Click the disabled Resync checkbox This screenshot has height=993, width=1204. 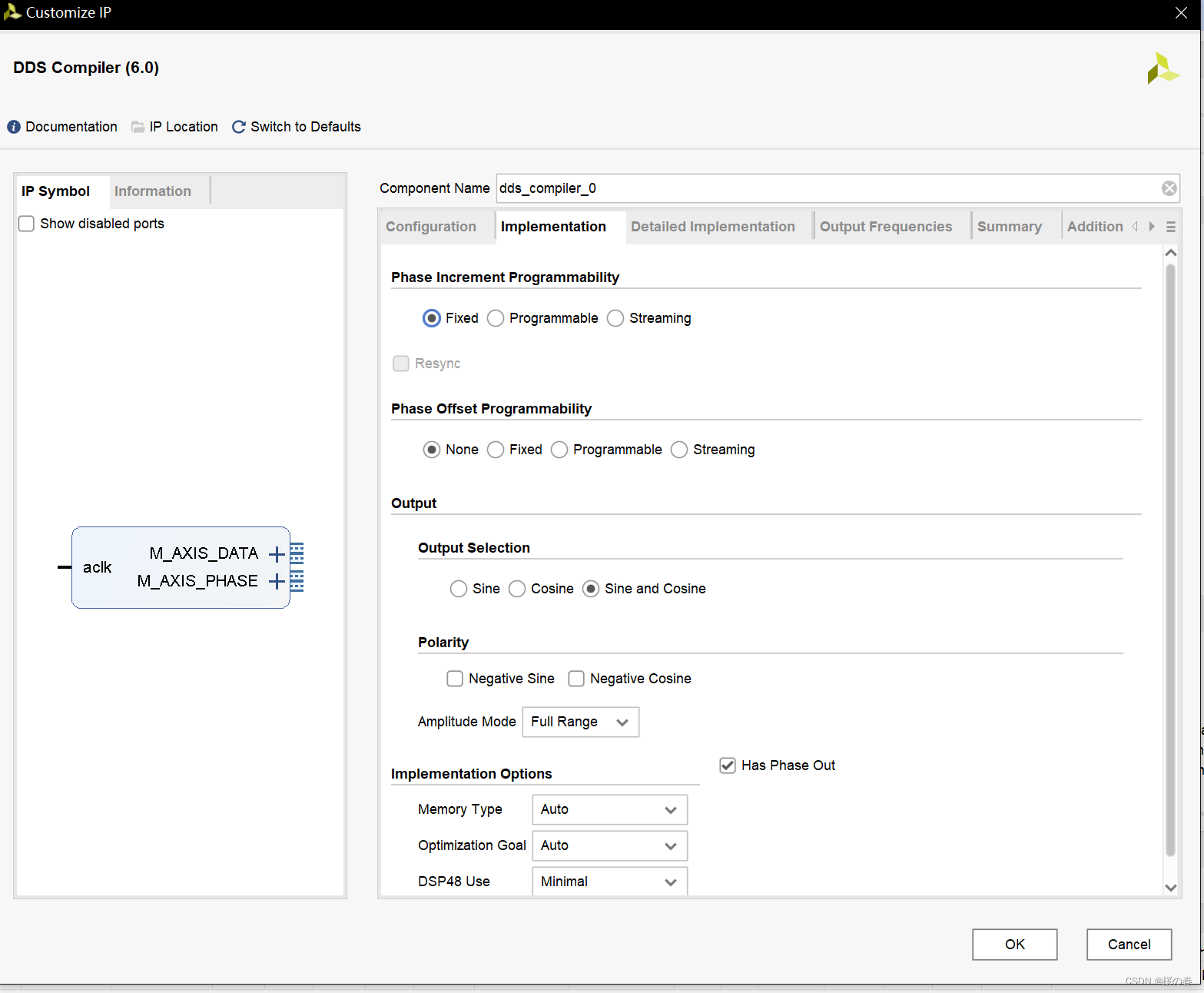click(401, 364)
